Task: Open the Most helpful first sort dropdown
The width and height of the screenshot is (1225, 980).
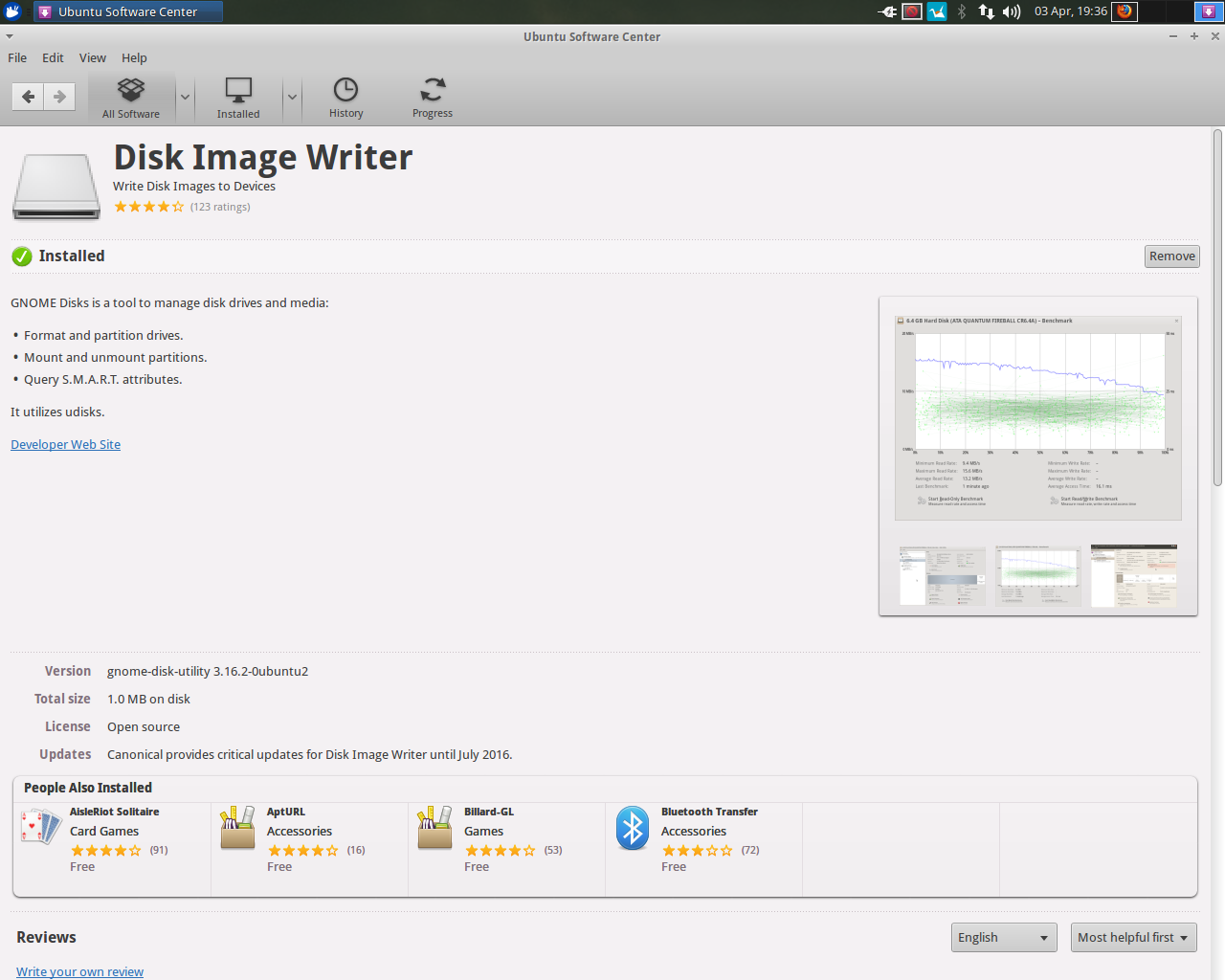Action: coord(1133,938)
